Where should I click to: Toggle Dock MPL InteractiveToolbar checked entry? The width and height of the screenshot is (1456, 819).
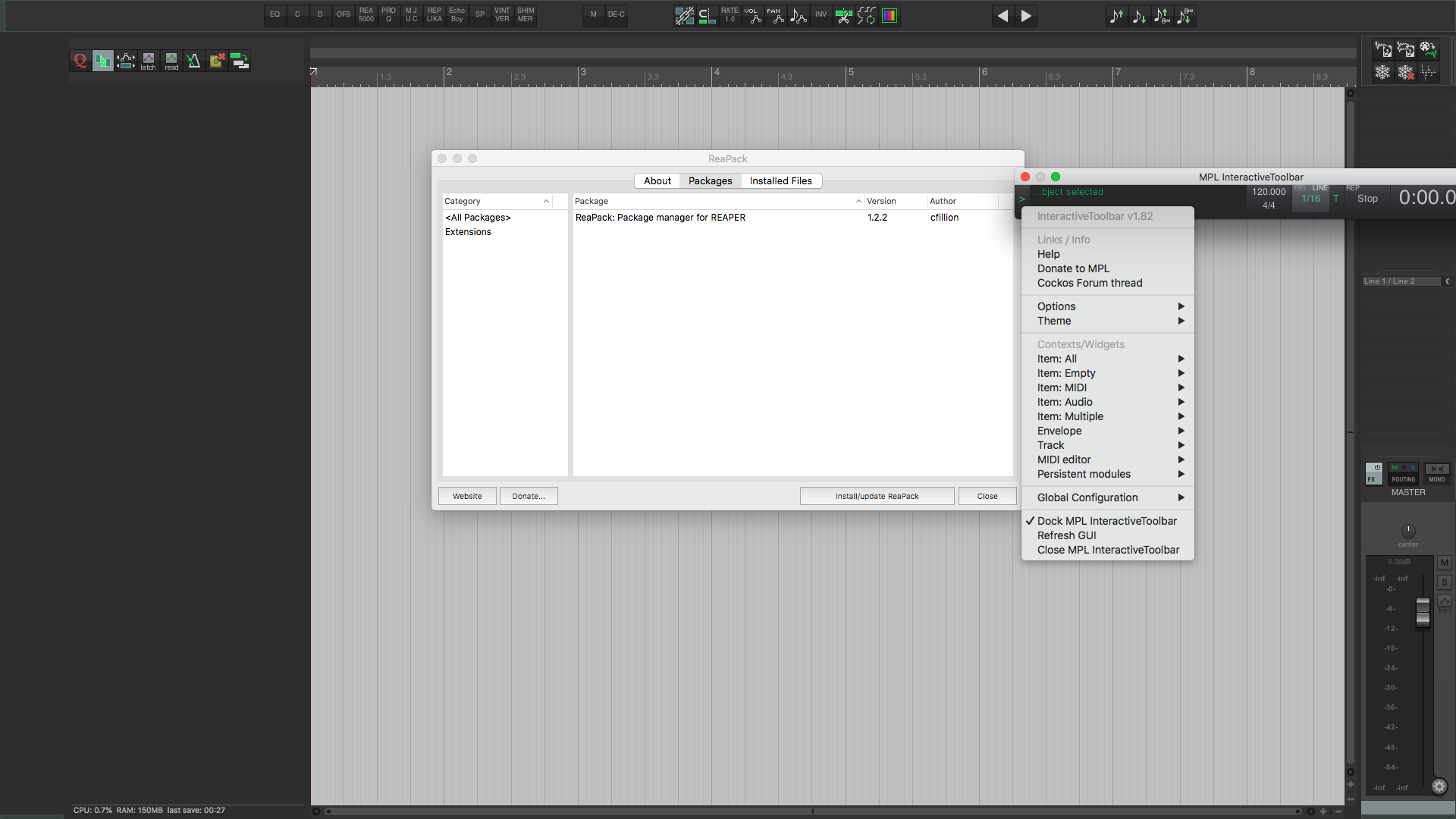pyautogui.click(x=1106, y=521)
